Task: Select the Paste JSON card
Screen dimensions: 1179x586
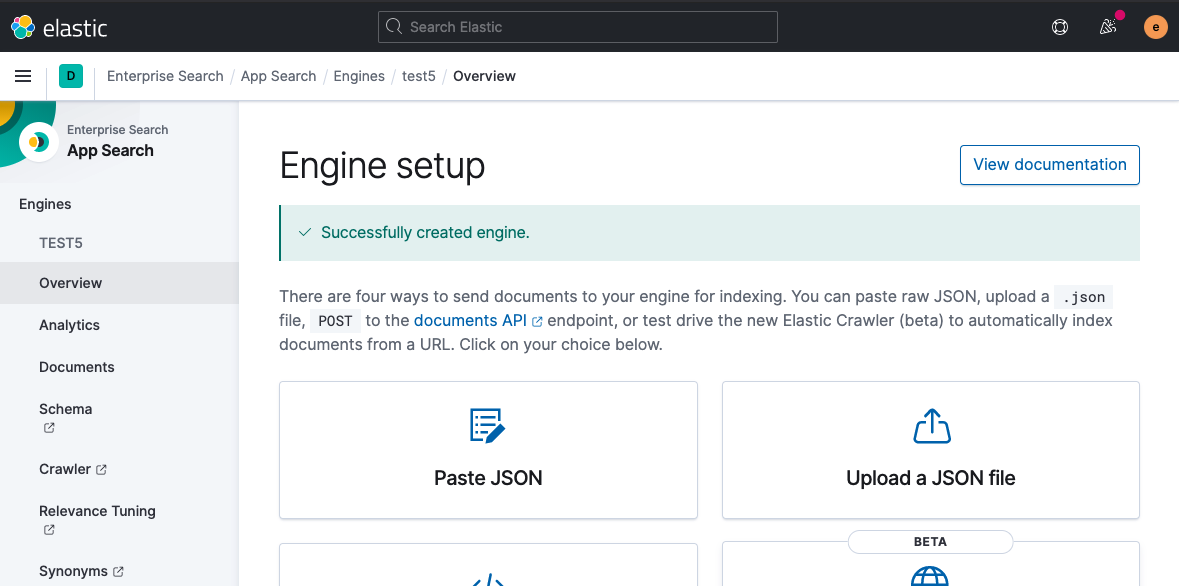Action: pyautogui.click(x=488, y=450)
